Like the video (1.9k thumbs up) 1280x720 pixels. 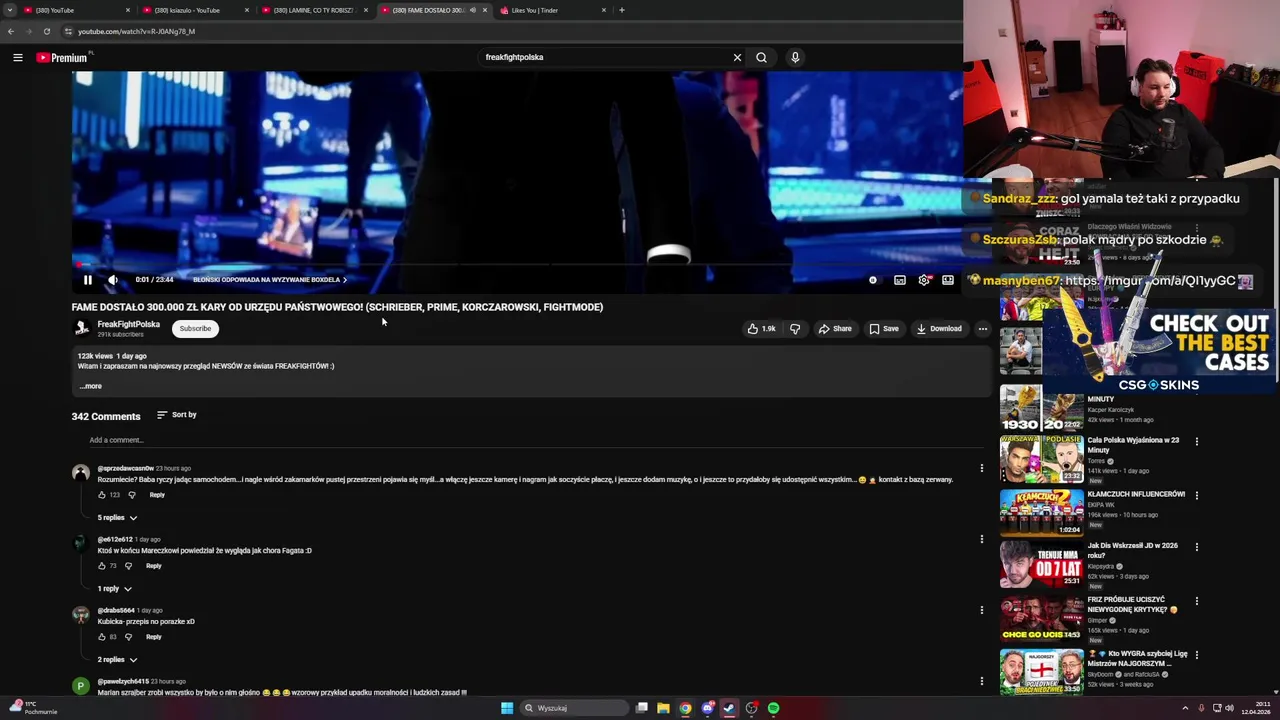click(763, 328)
